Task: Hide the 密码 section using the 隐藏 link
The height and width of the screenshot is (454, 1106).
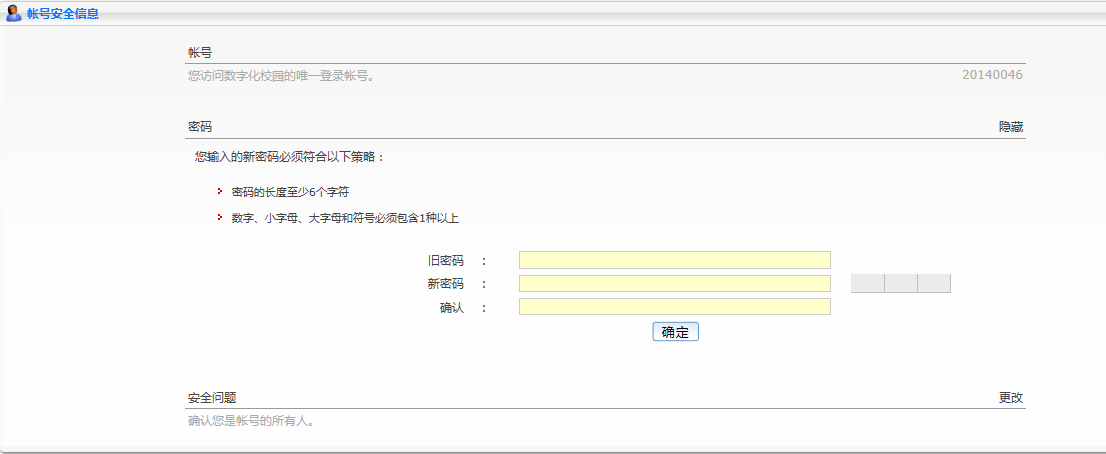Action: 1010,127
